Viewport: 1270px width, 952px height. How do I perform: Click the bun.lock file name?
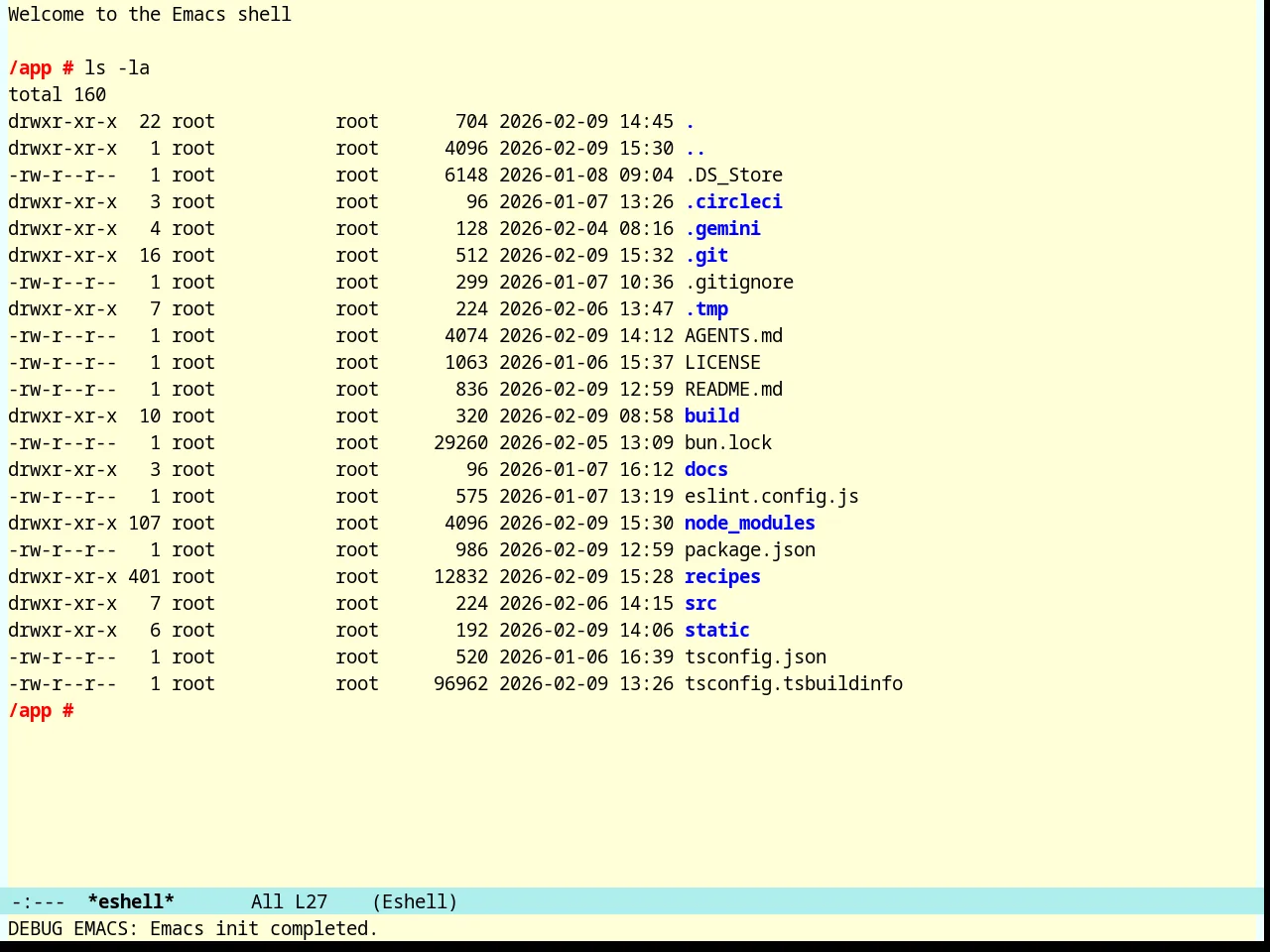pos(728,443)
